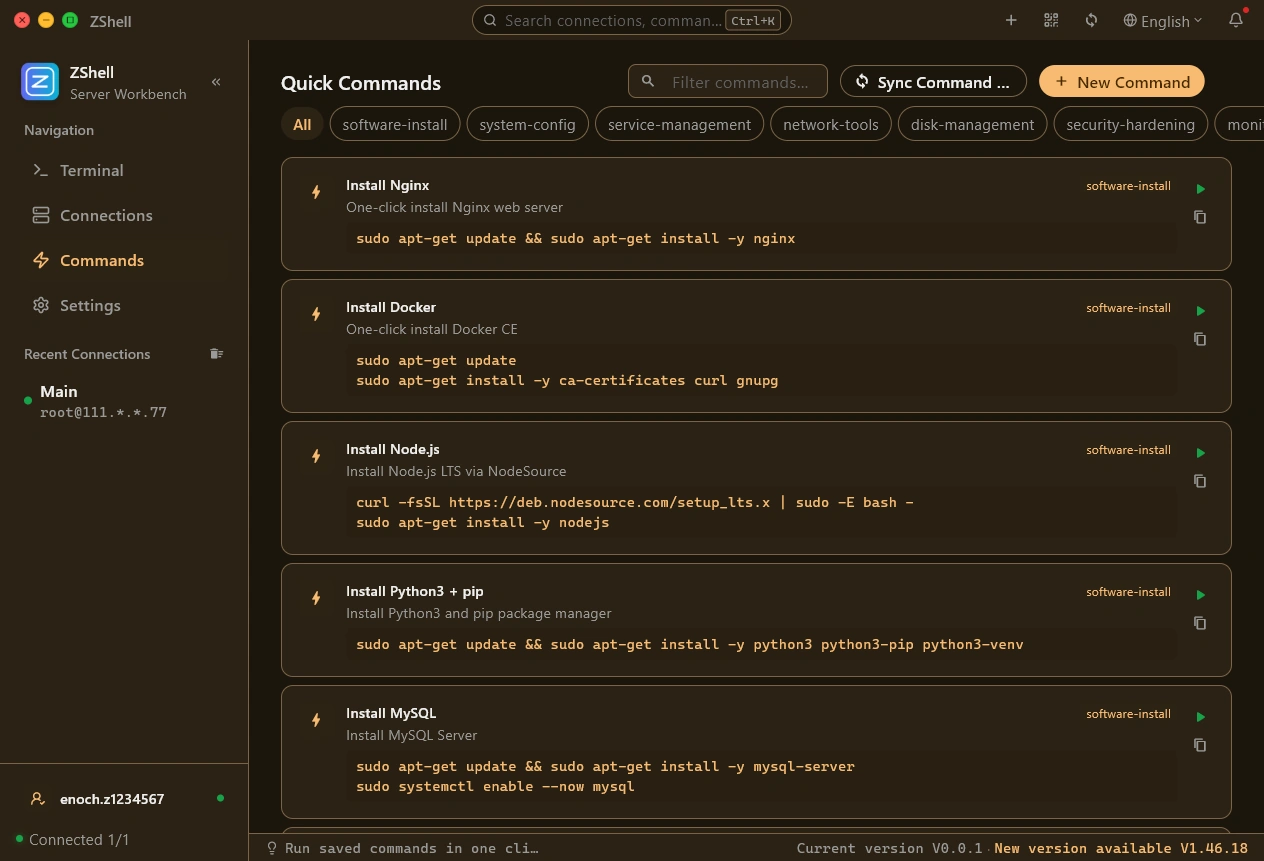Run the Install Node.js command
Image resolution: width=1264 pixels, height=861 pixels.
point(1201,453)
